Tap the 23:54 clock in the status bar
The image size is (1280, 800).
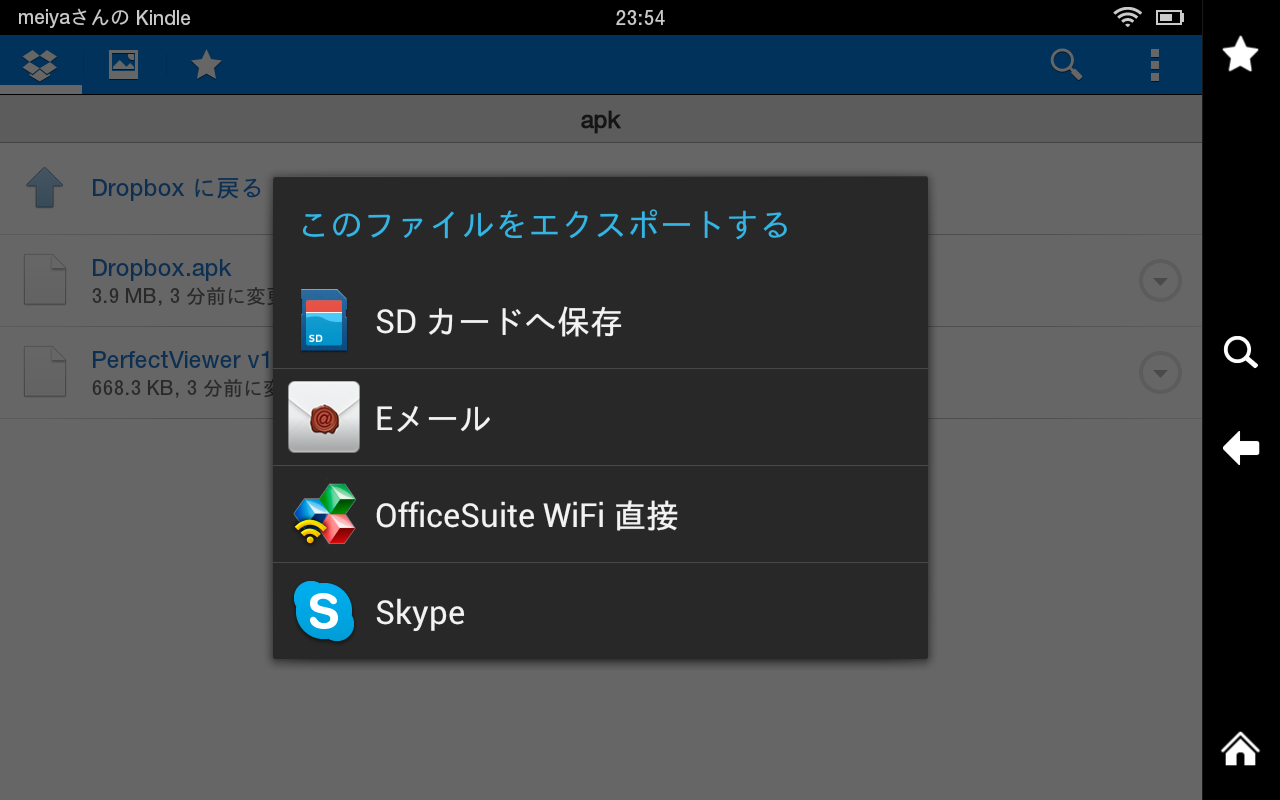[x=640, y=18]
